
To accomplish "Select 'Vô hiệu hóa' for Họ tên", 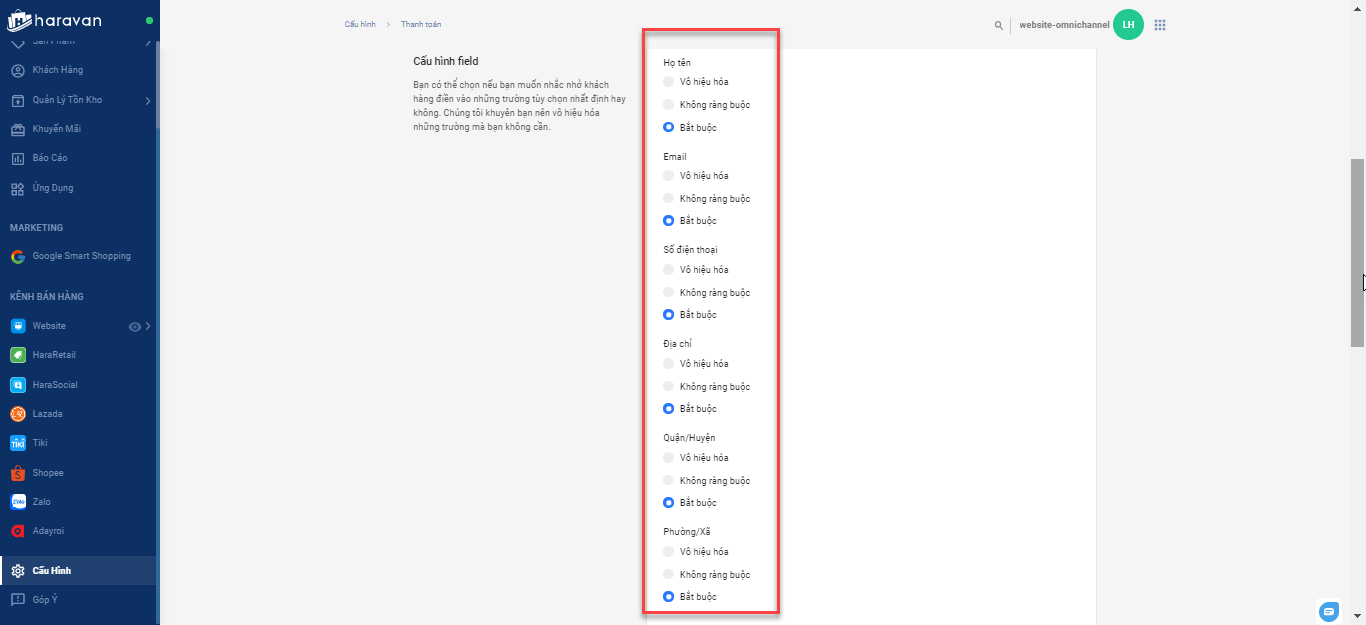I will 669,82.
